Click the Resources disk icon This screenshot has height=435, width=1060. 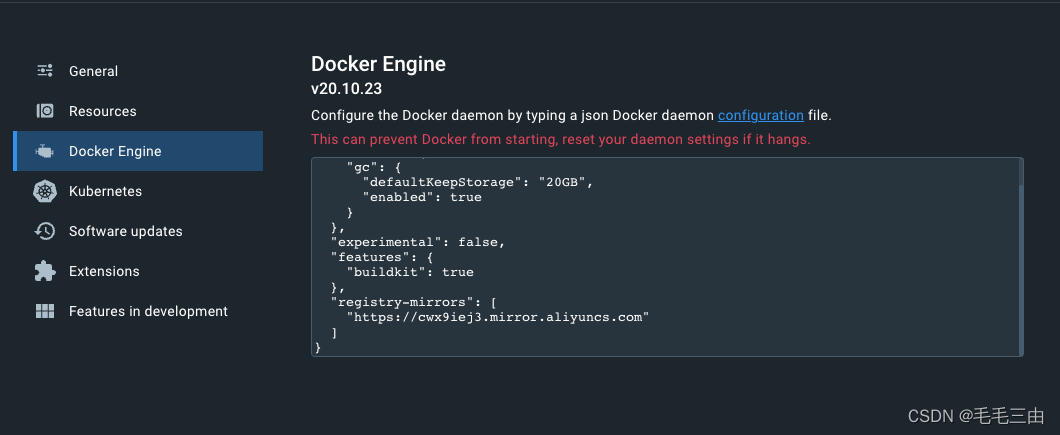pyautogui.click(x=45, y=111)
